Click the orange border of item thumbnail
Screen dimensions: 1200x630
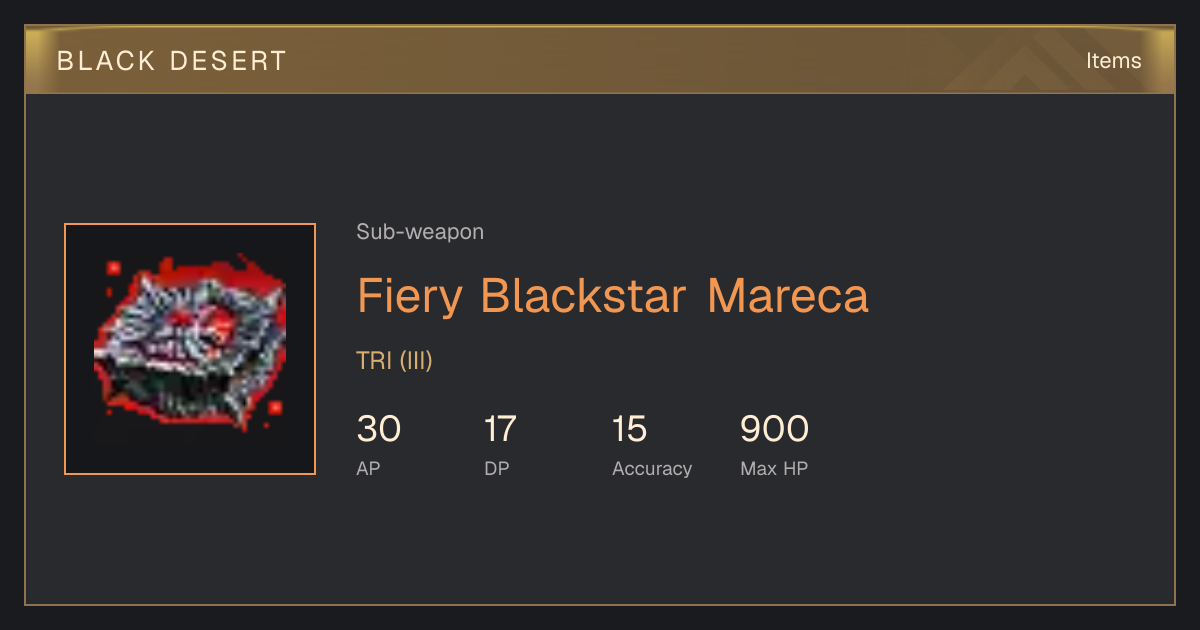coord(65,349)
